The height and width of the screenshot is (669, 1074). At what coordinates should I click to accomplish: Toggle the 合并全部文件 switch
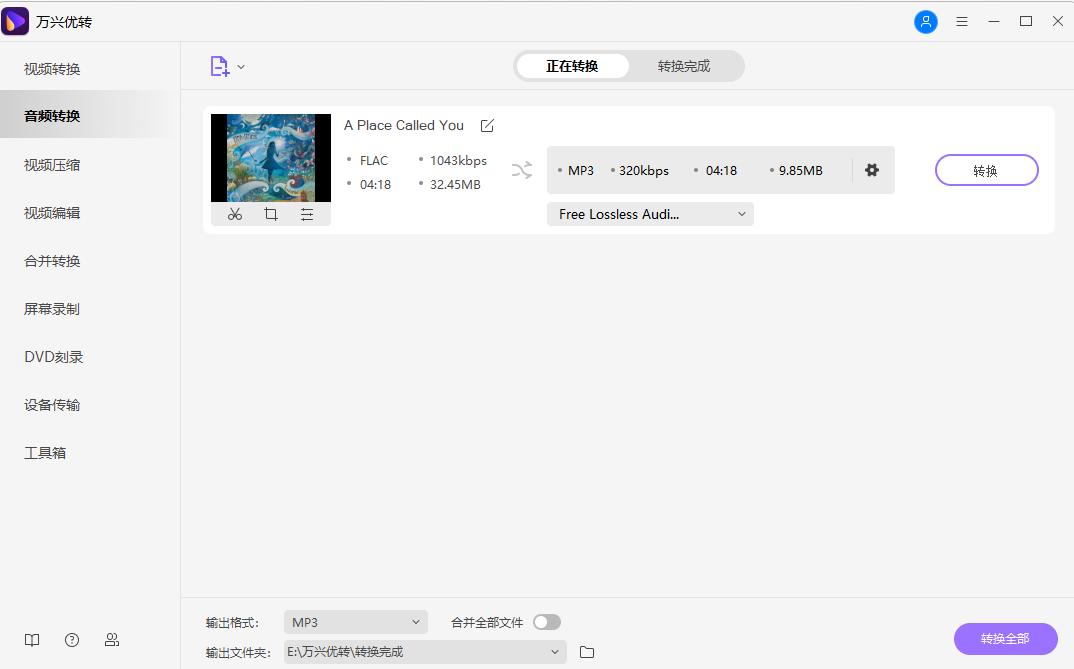(546, 621)
